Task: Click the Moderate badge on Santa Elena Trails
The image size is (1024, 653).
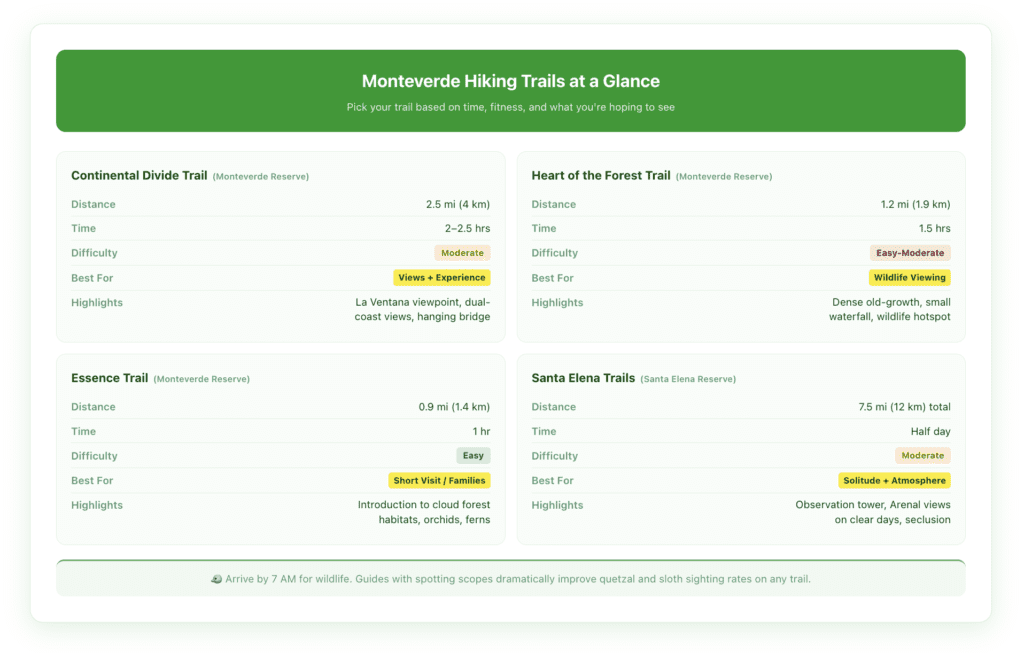Action: click(922, 455)
